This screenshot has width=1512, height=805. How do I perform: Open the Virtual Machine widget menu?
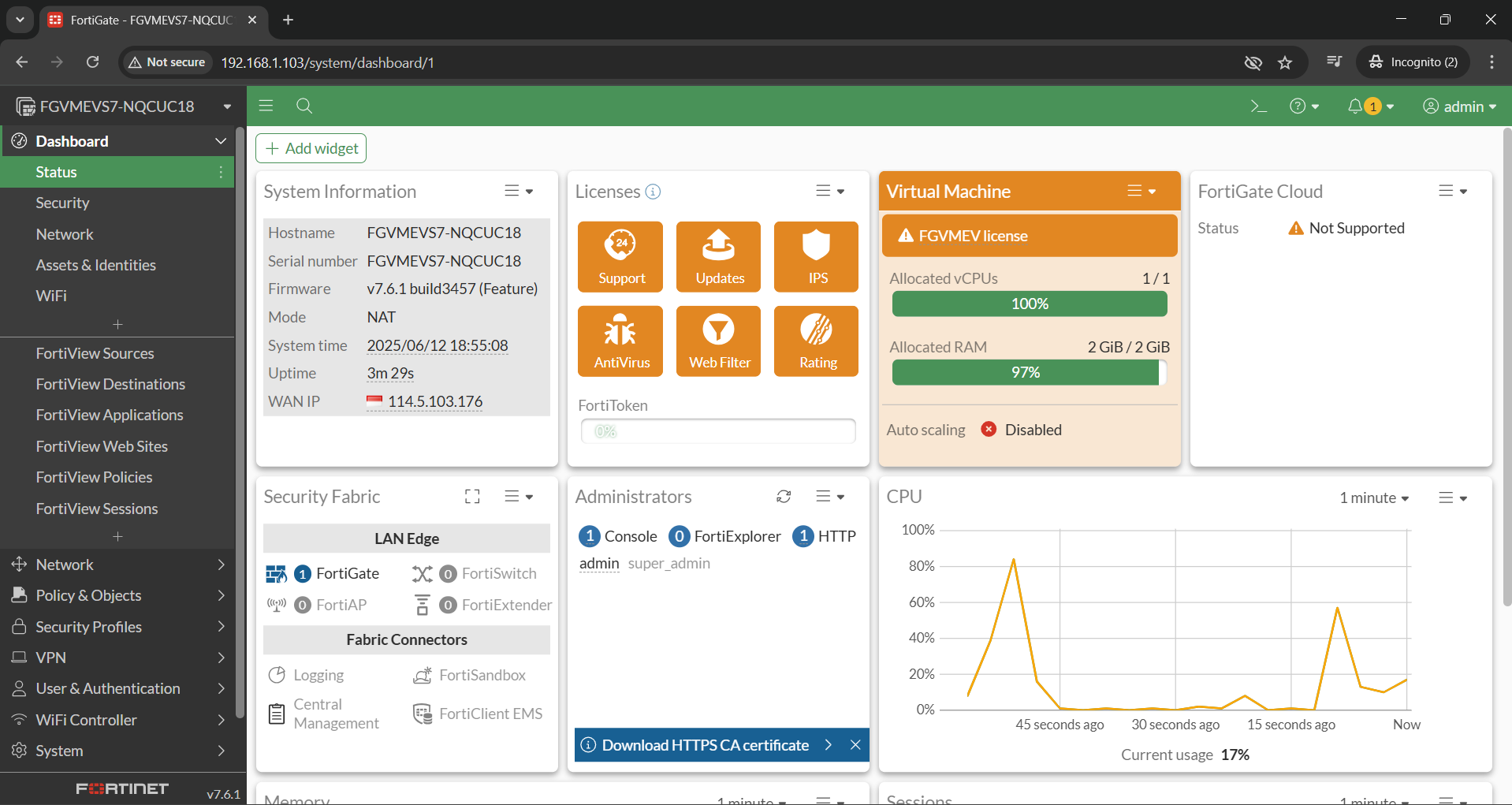(1141, 191)
